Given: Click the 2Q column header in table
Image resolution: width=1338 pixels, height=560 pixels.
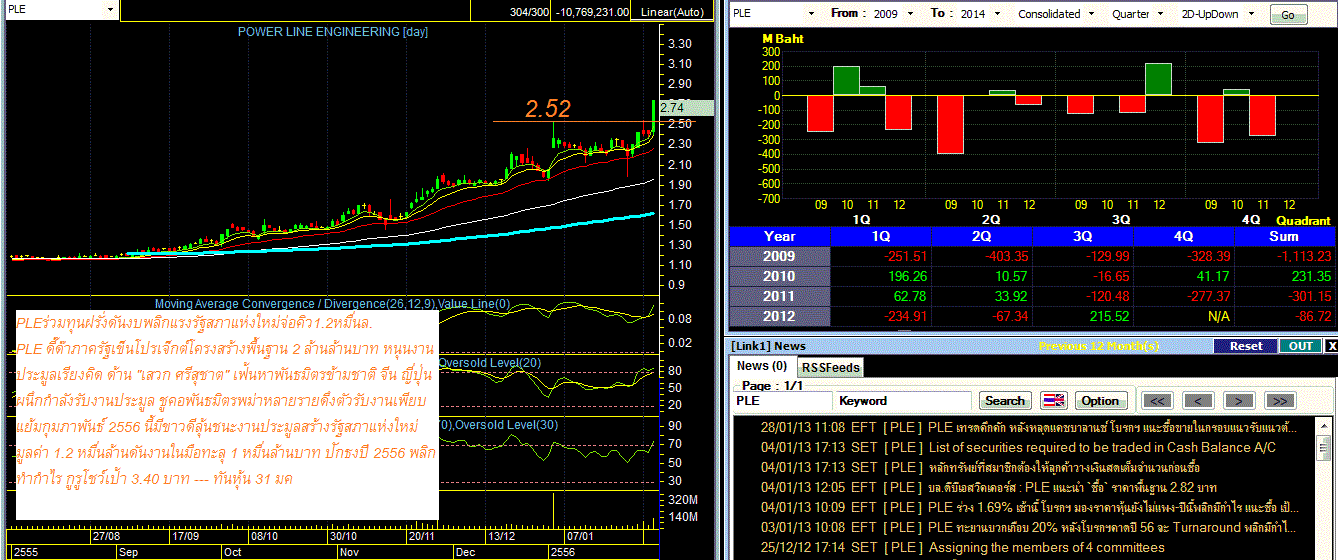Looking at the screenshot, I should (x=982, y=236).
